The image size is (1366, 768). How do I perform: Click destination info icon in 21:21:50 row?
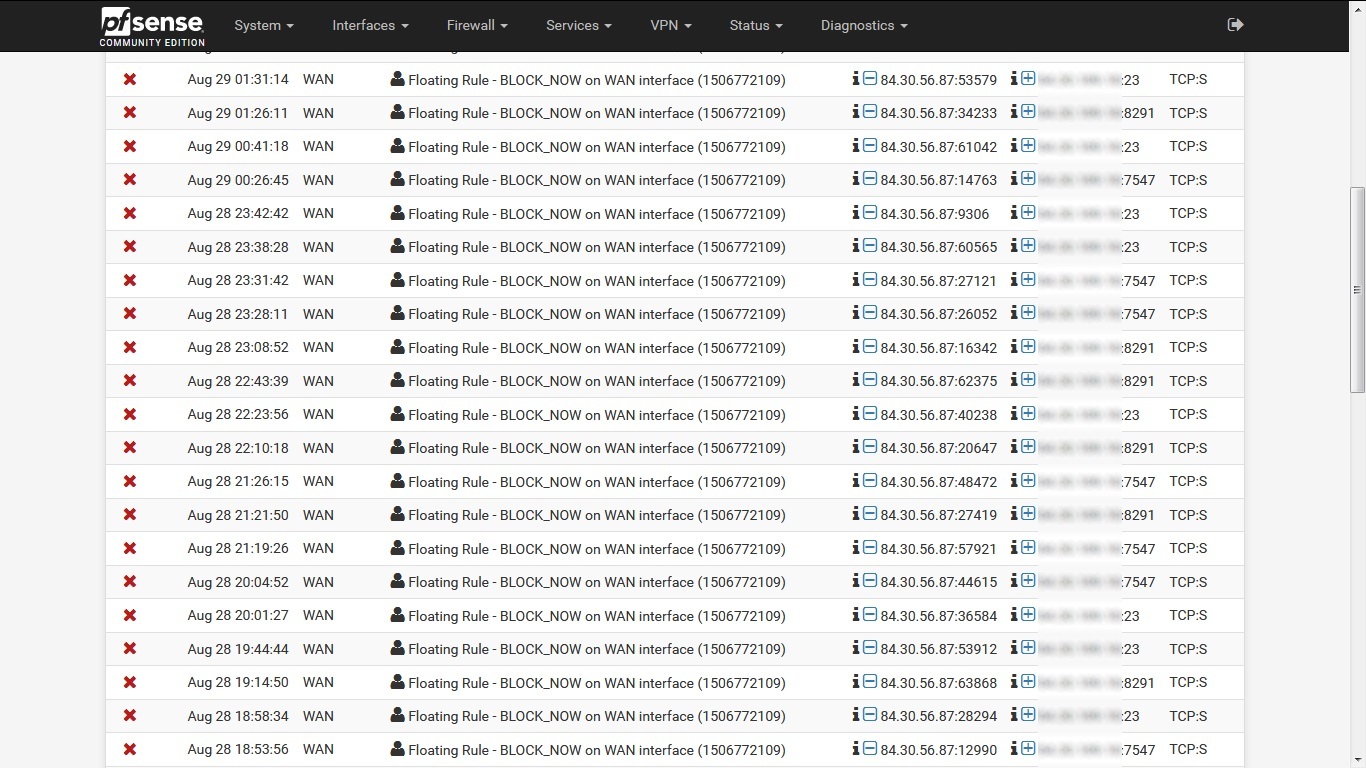[1014, 514]
